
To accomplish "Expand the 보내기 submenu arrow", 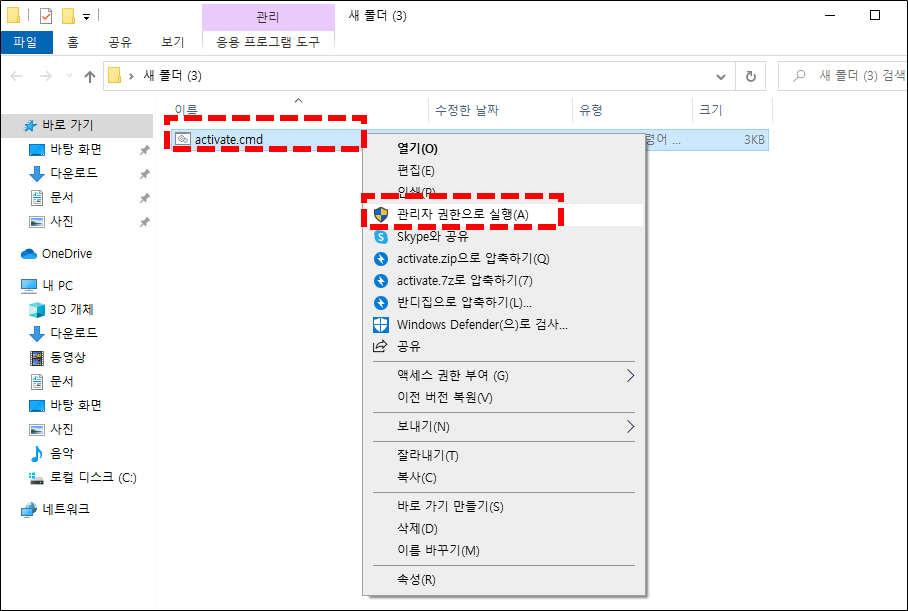I will 630,427.
